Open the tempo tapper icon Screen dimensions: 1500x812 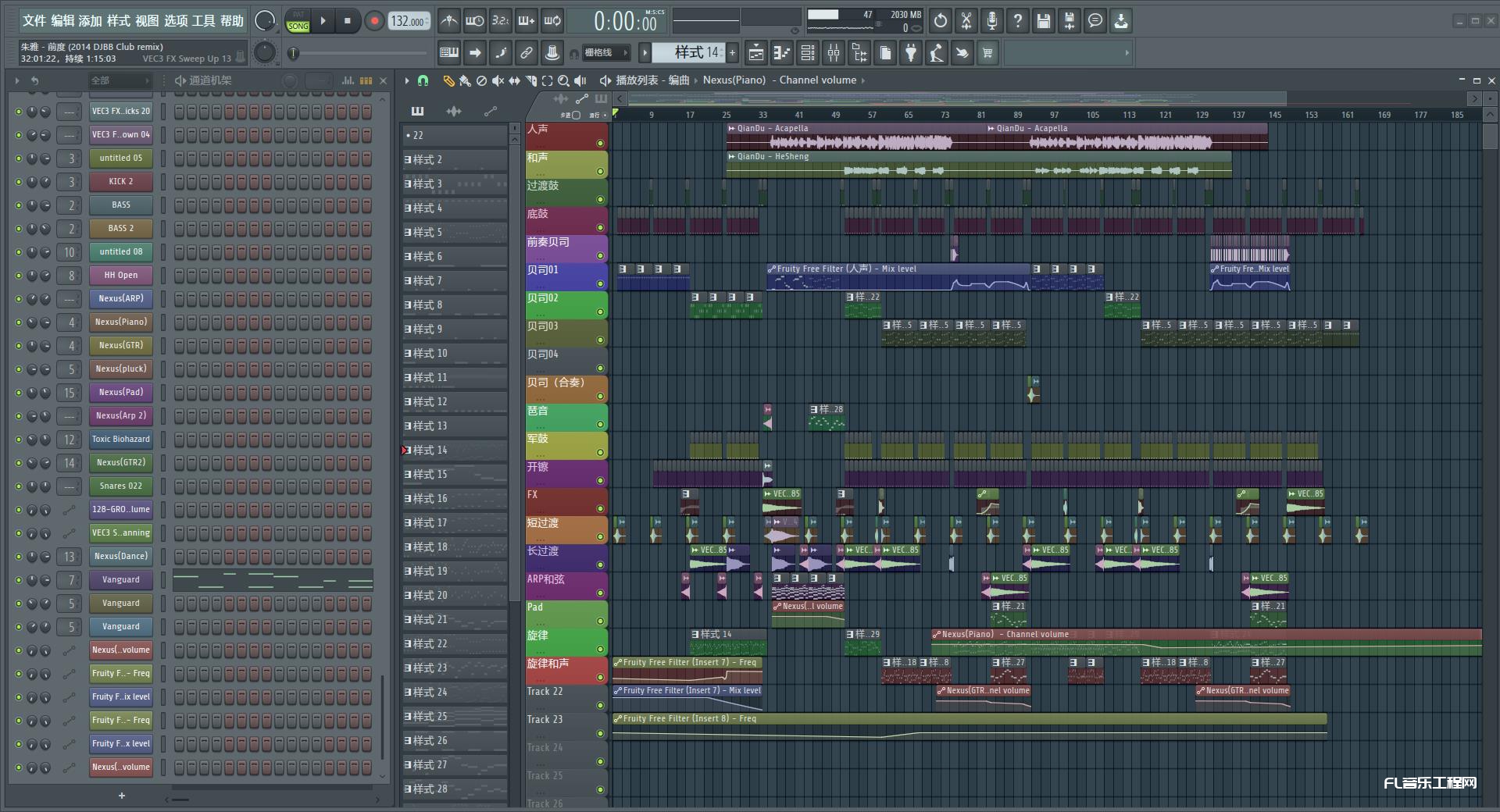point(937,53)
